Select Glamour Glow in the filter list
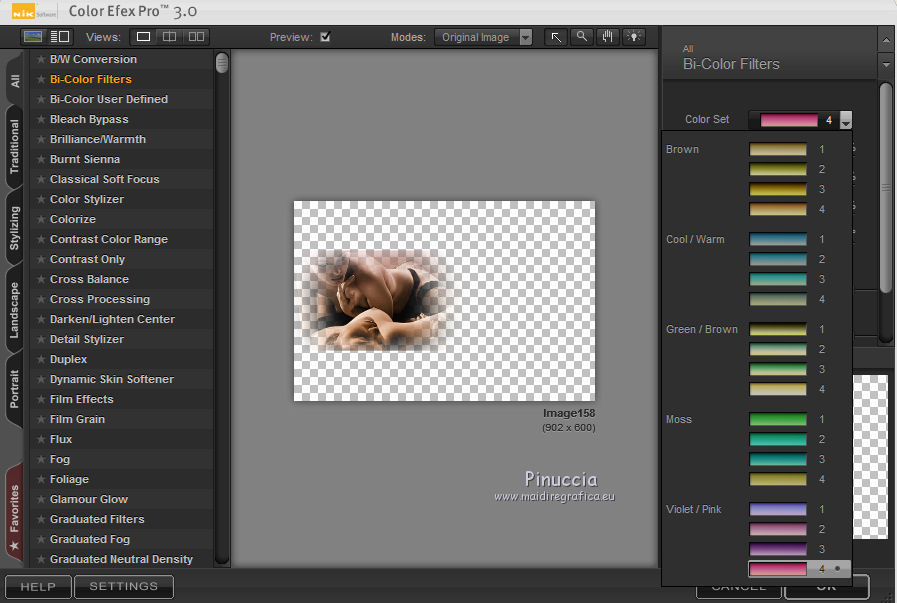This screenshot has height=603, width=897. click(x=89, y=499)
